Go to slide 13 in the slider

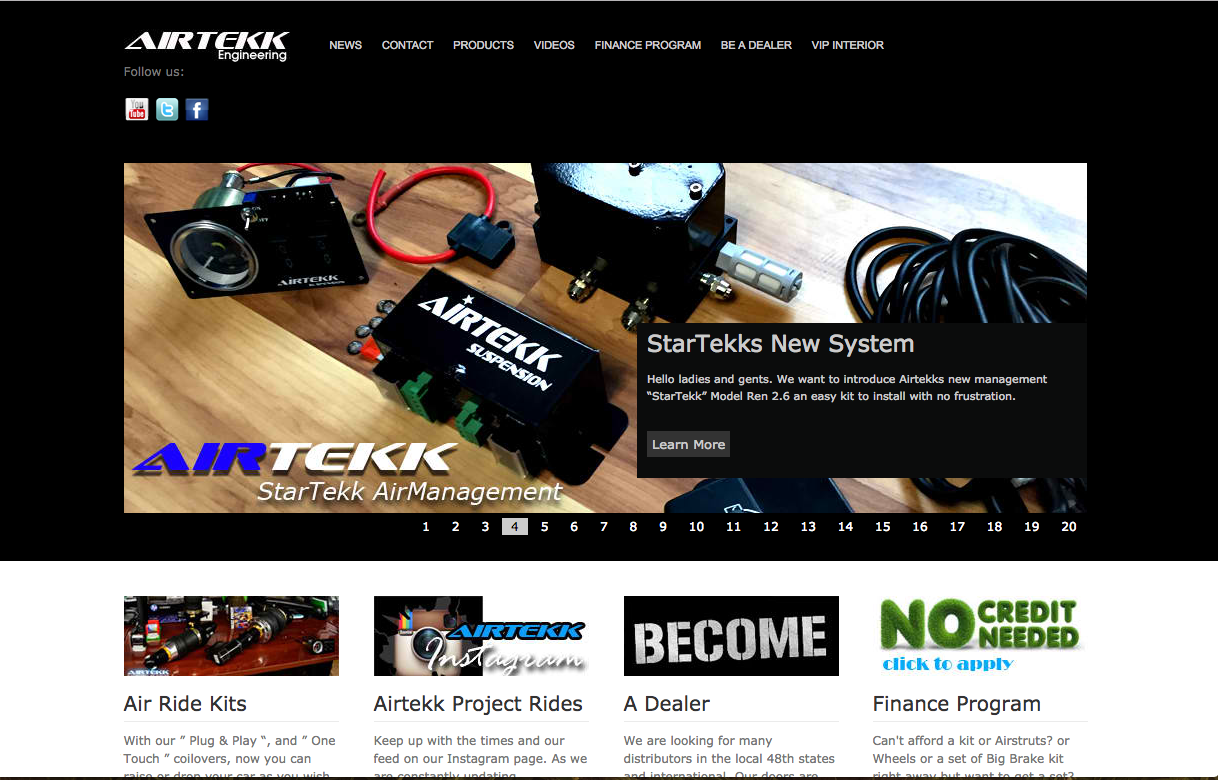pos(808,527)
